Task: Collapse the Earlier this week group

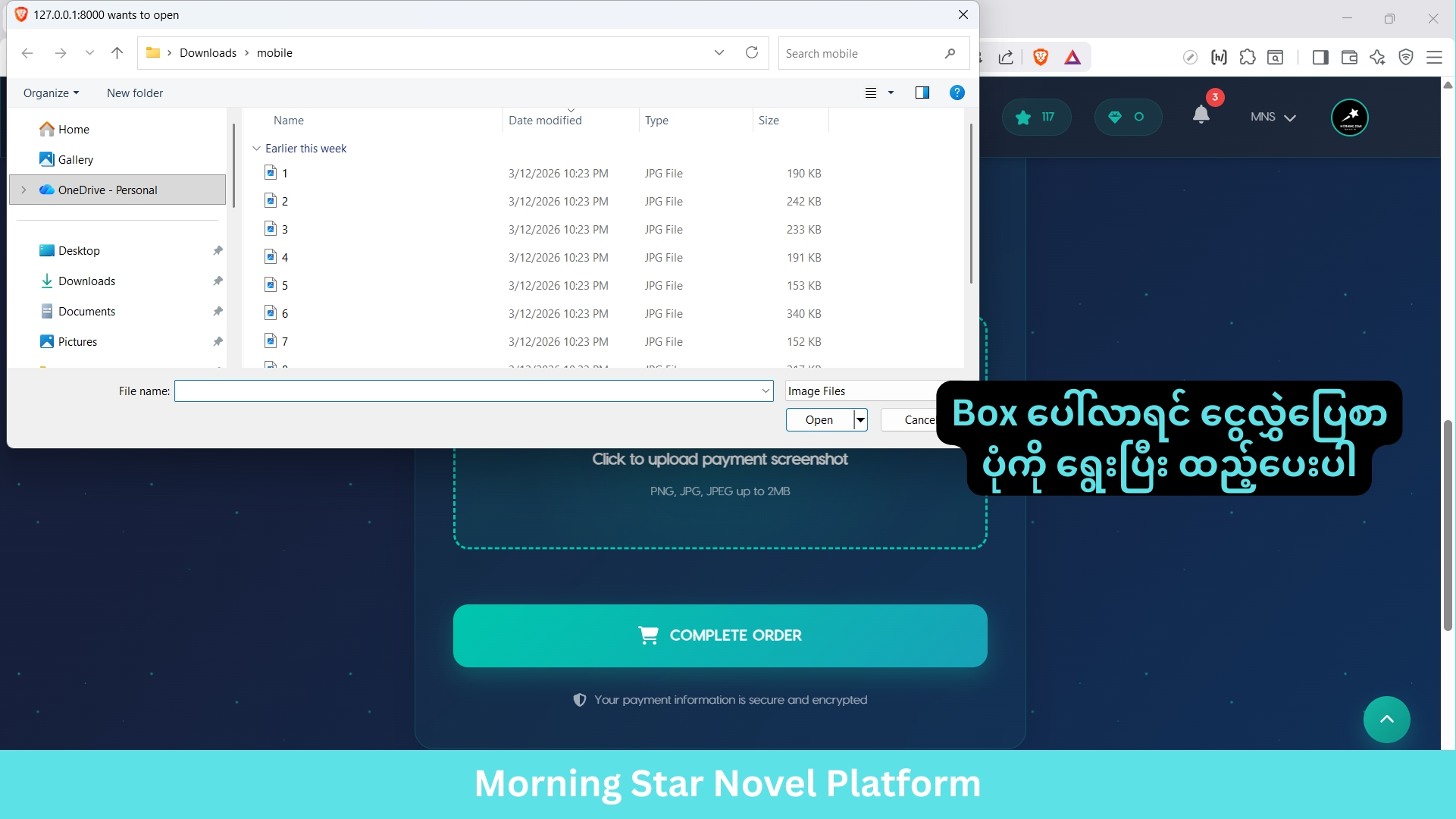Action: (256, 149)
